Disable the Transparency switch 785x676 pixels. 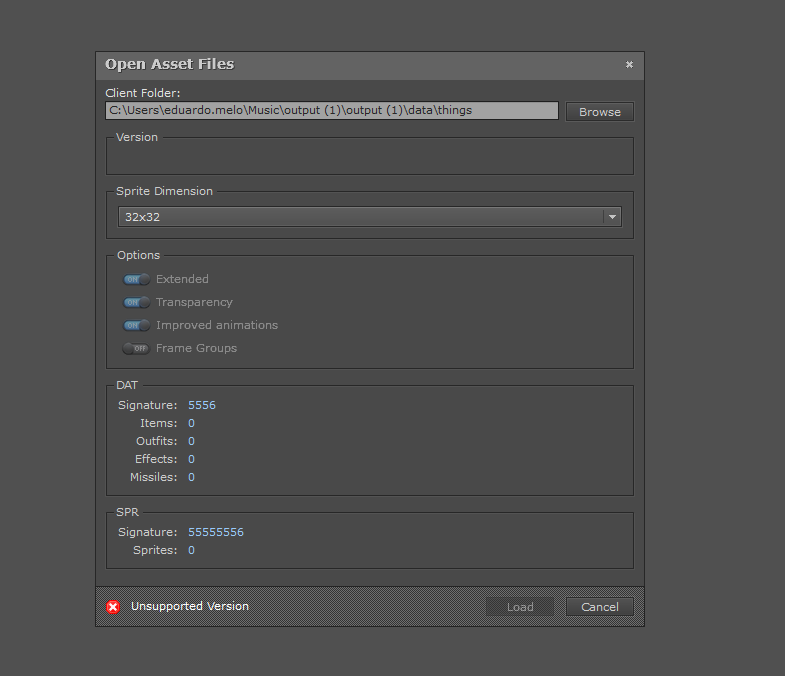click(x=136, y=303)
